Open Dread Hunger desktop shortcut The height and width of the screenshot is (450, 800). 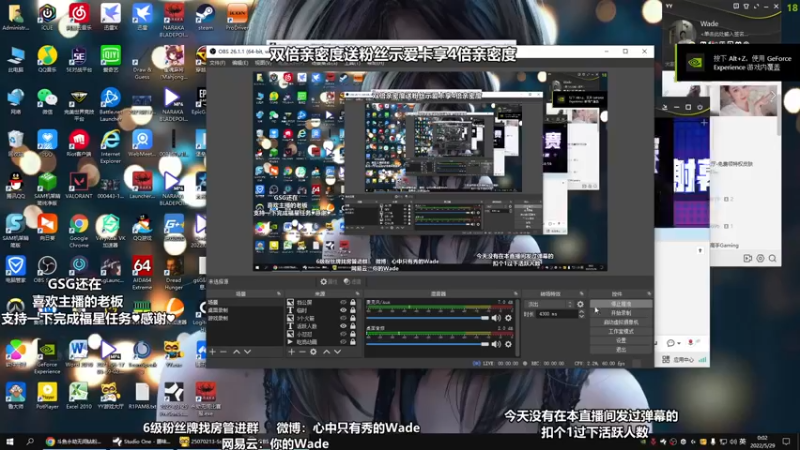coord(173,272)
